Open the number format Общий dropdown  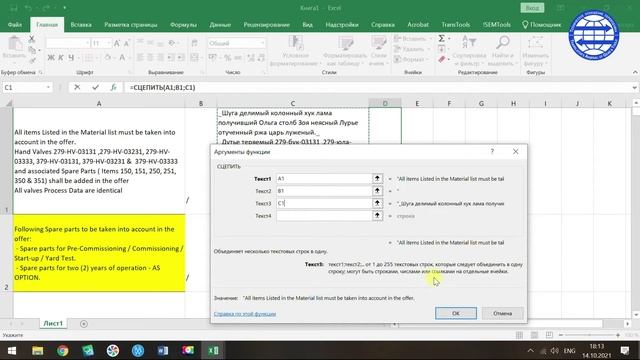pos(262,43)
